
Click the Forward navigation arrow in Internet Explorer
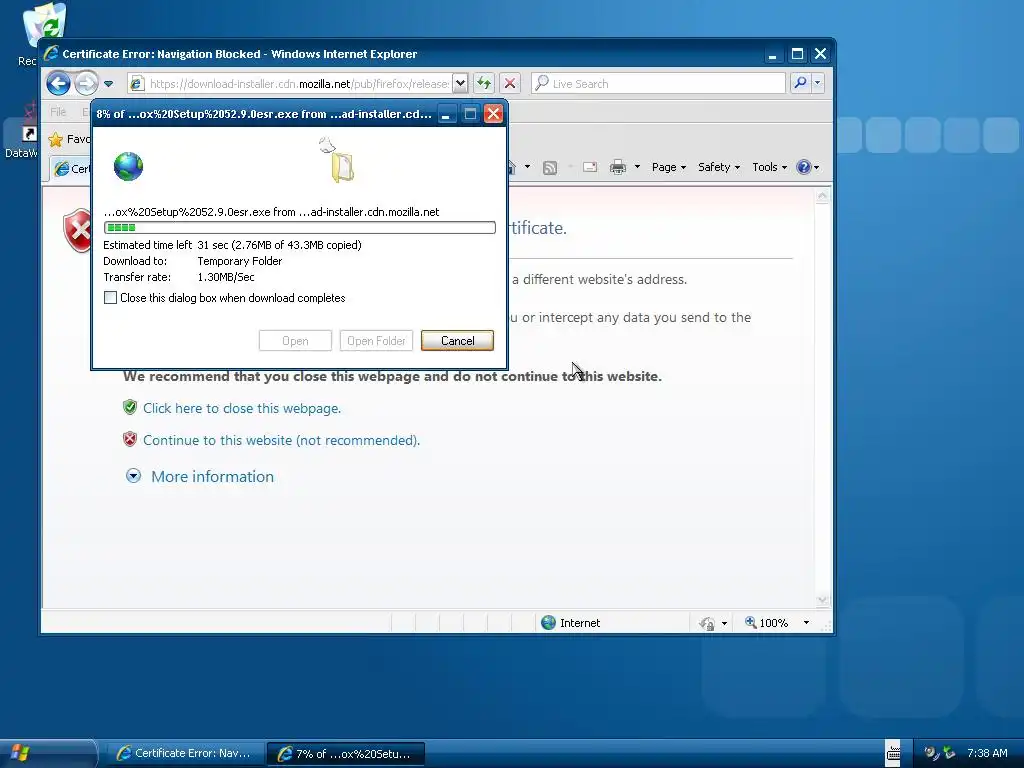click(x=86, y=84)
